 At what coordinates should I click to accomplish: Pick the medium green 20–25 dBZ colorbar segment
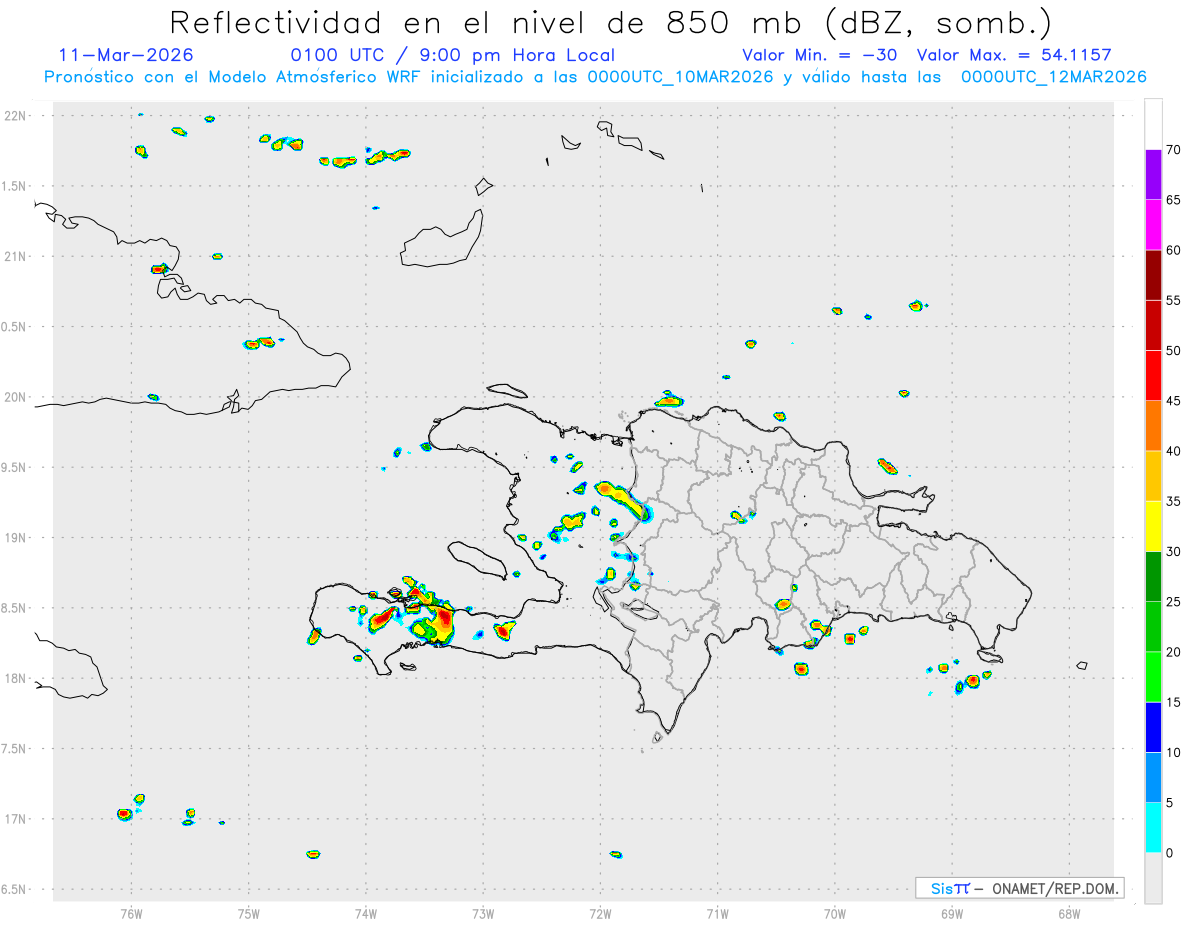tap(1153, 627)
